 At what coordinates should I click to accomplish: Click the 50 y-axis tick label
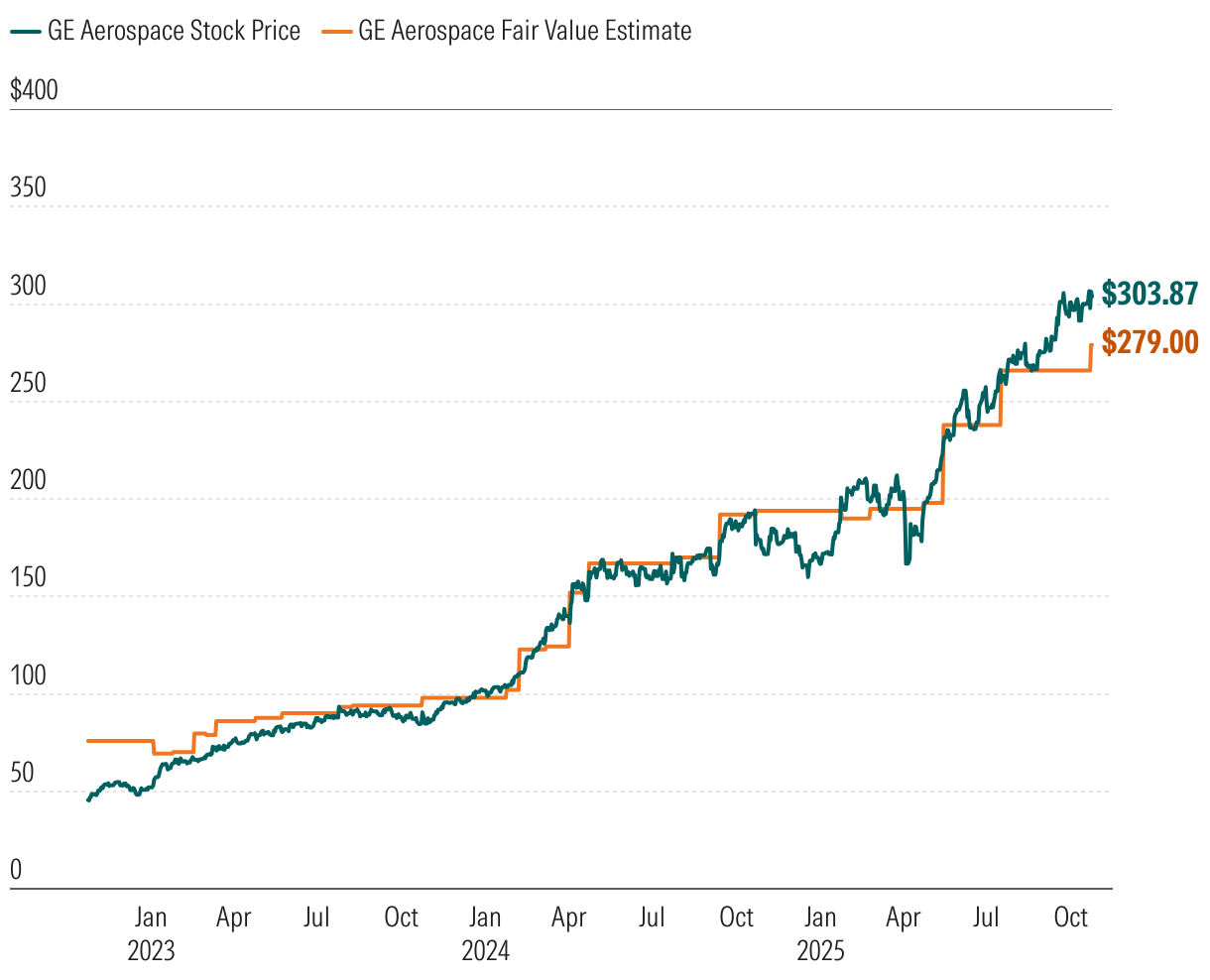click(22, 774)
